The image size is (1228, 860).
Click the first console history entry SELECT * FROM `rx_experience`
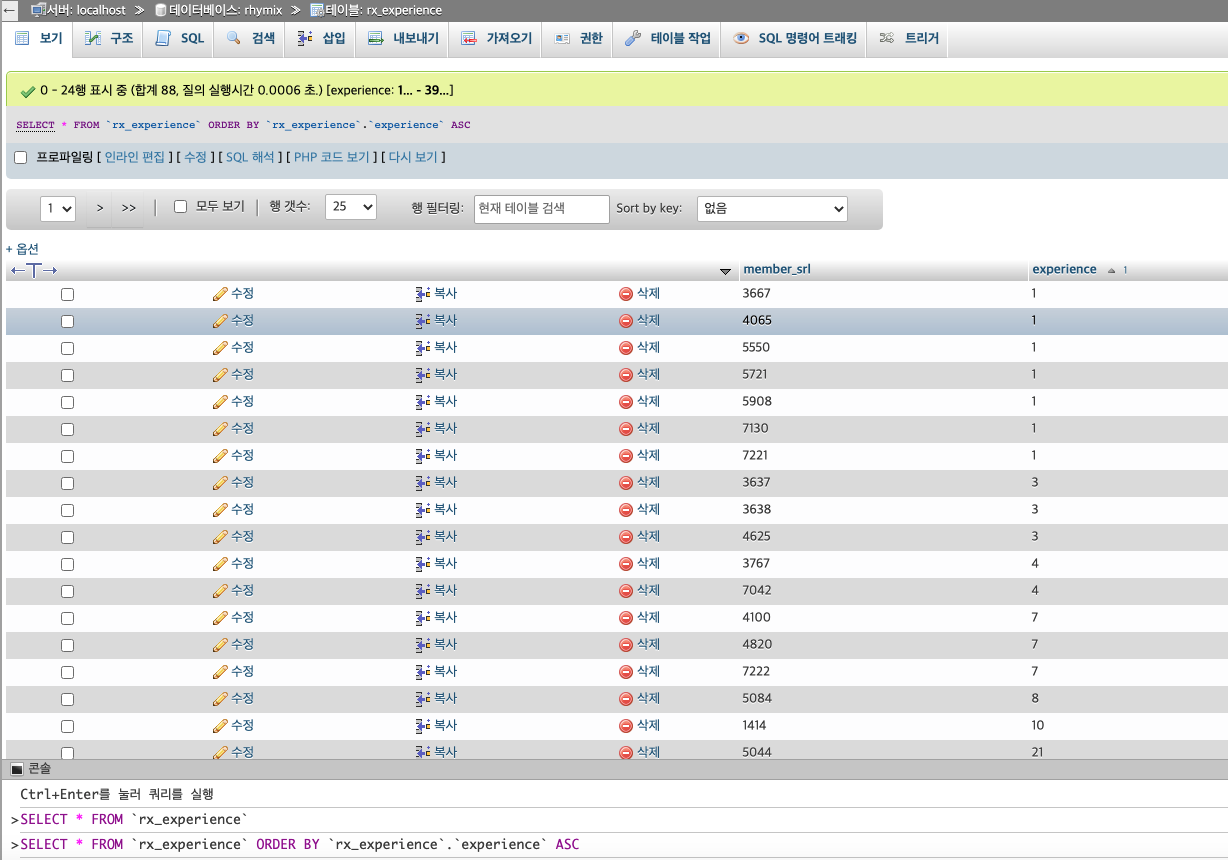click(x=133, y=820)
